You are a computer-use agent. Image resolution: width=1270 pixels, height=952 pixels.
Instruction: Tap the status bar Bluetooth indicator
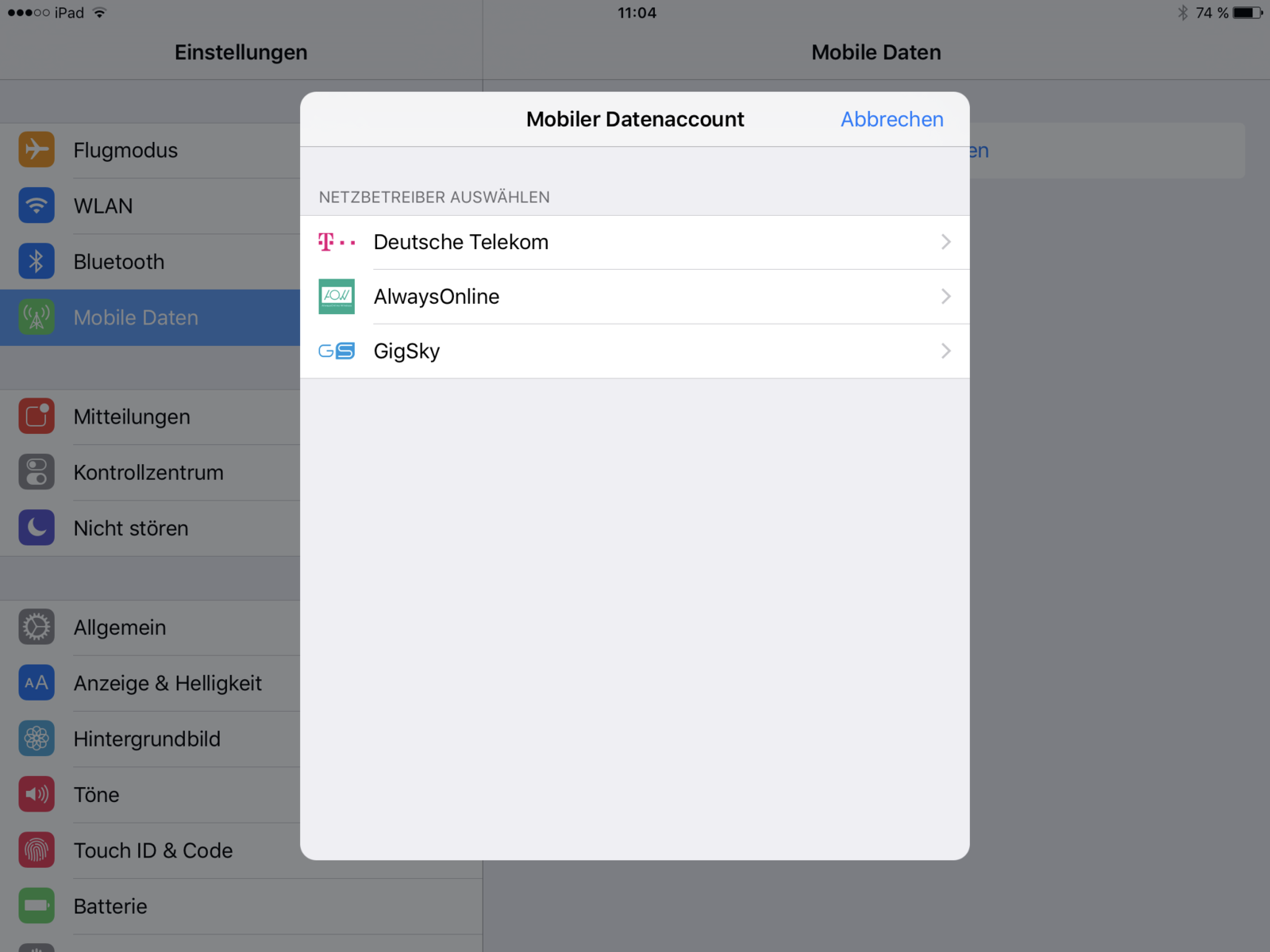pyautogui.click(x=1183, y=13)
